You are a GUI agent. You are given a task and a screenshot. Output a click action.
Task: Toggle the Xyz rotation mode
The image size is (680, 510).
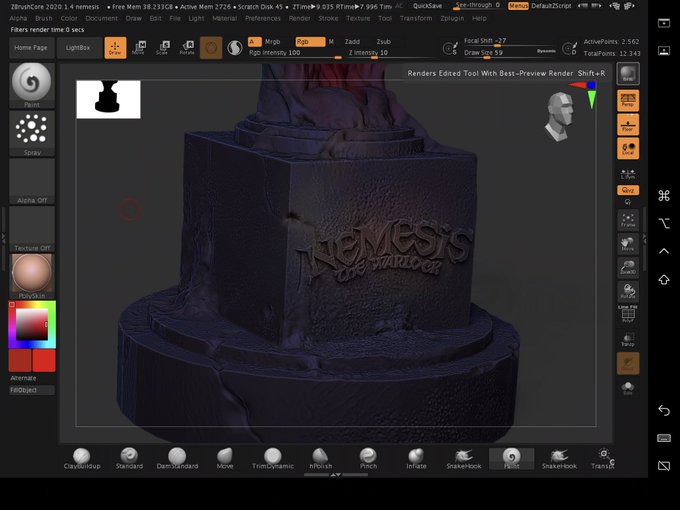point(628,190)
